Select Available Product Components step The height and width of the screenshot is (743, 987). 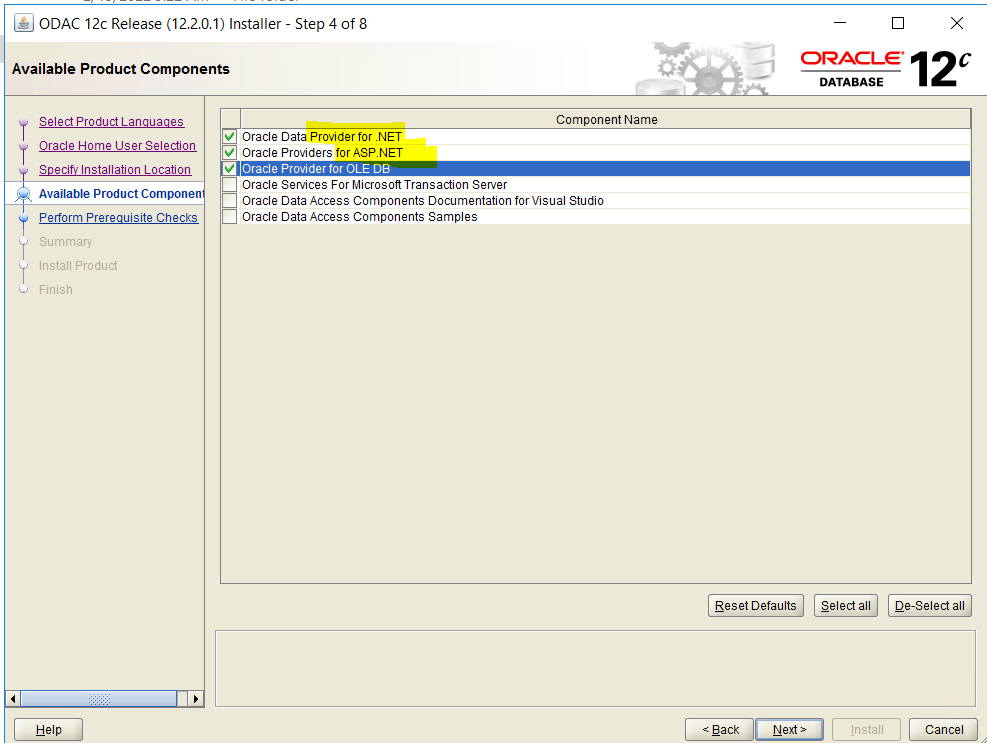[121, 193]
